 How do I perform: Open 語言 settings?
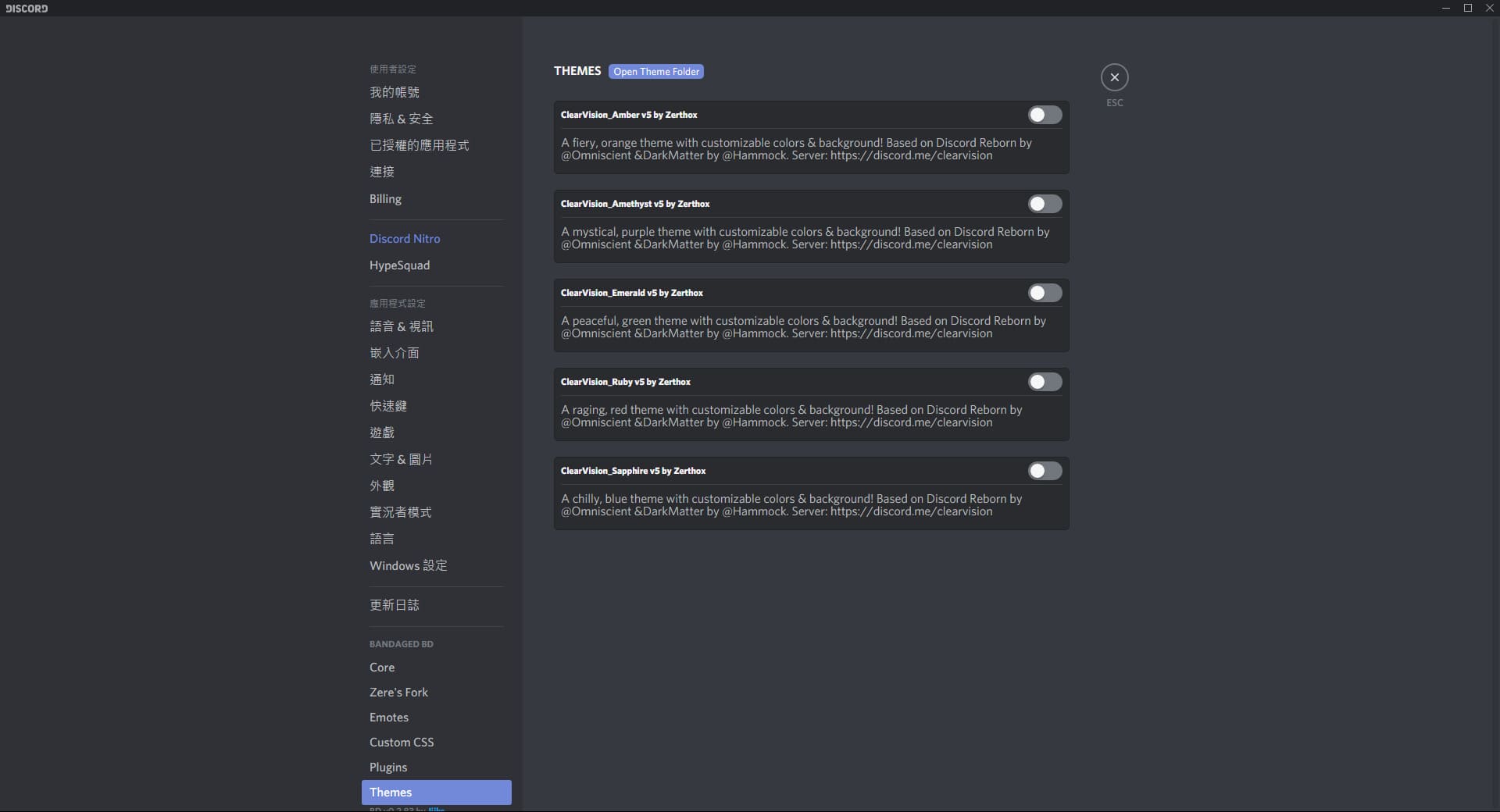(436, 539)
